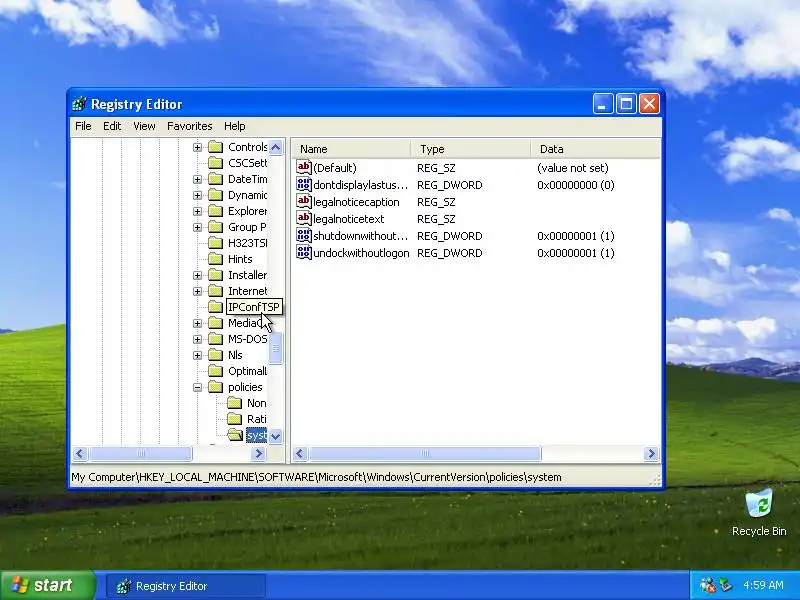The image size is (800, 600).
Task: Select the DateTime folder icon
Action: (x=216, y=179)
